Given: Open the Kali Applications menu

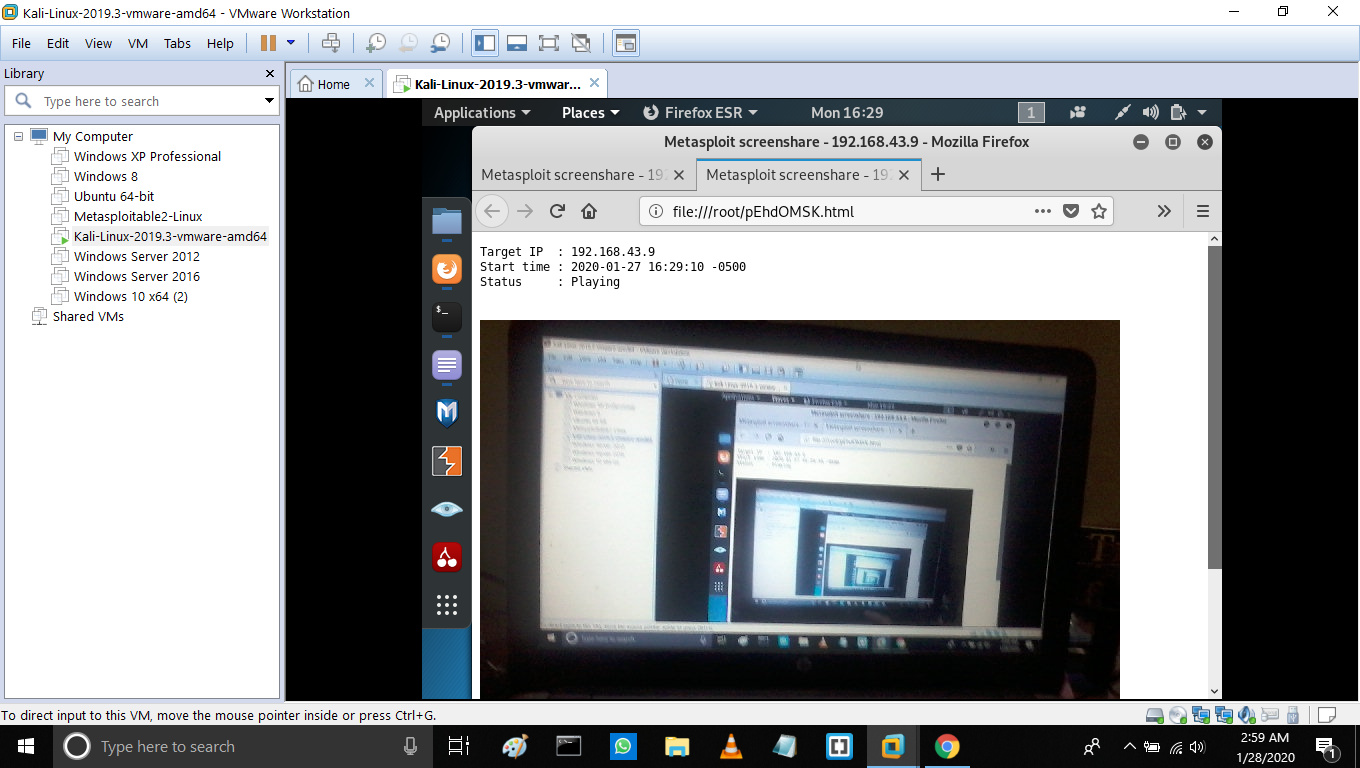Looking at the screenshot, I should coord(481,113).
